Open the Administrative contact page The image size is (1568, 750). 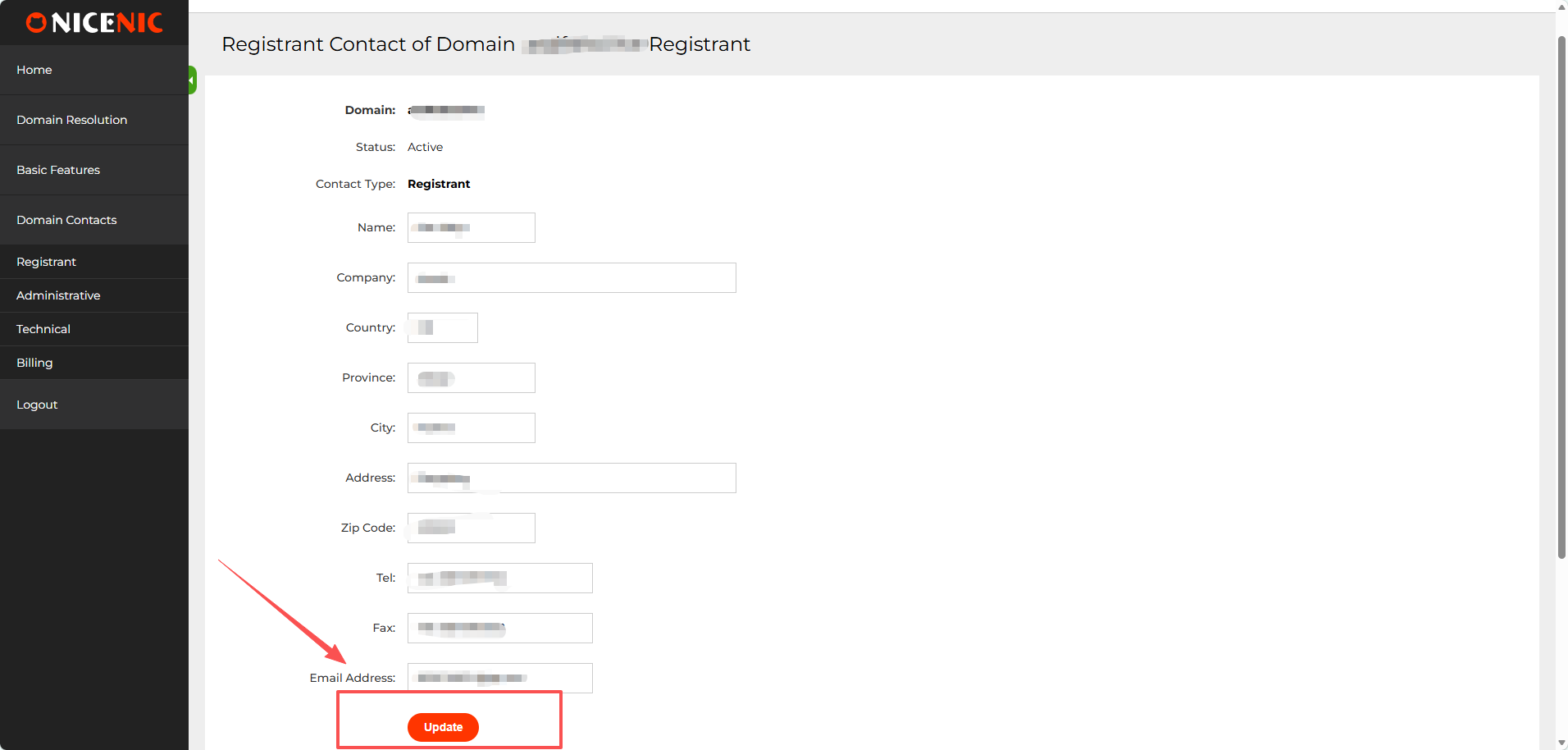[x=58, y=295]
